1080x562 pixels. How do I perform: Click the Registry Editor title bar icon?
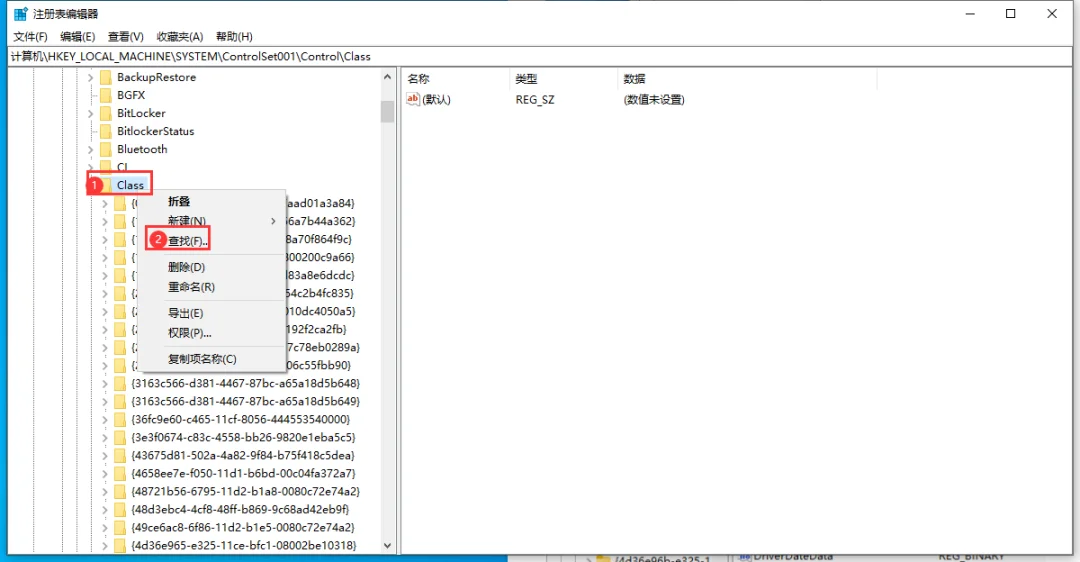(x=21, y=13)
